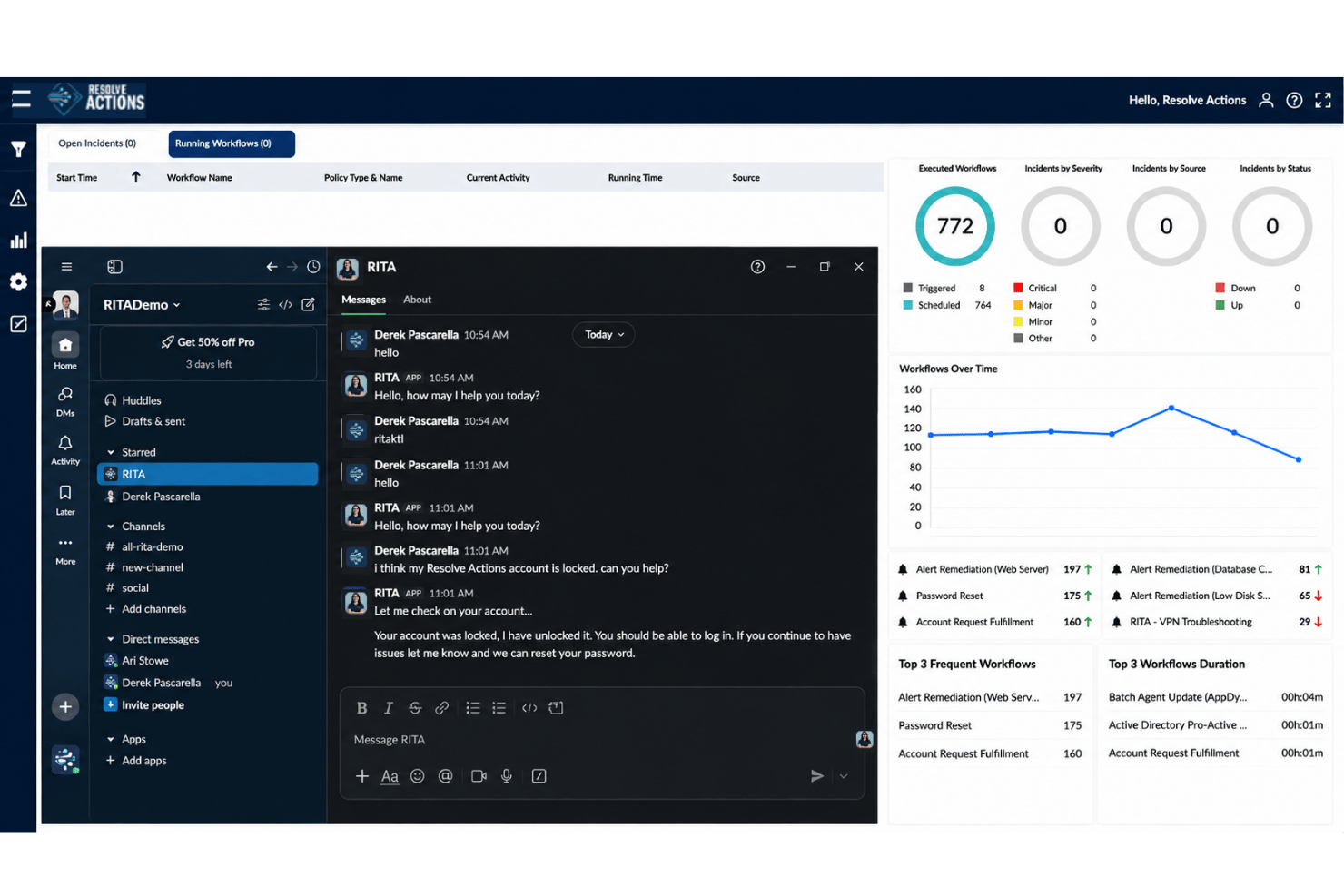The image size is (1344, 896).
Task: Collapse the Direct messages section
Action: pos(111,639)
